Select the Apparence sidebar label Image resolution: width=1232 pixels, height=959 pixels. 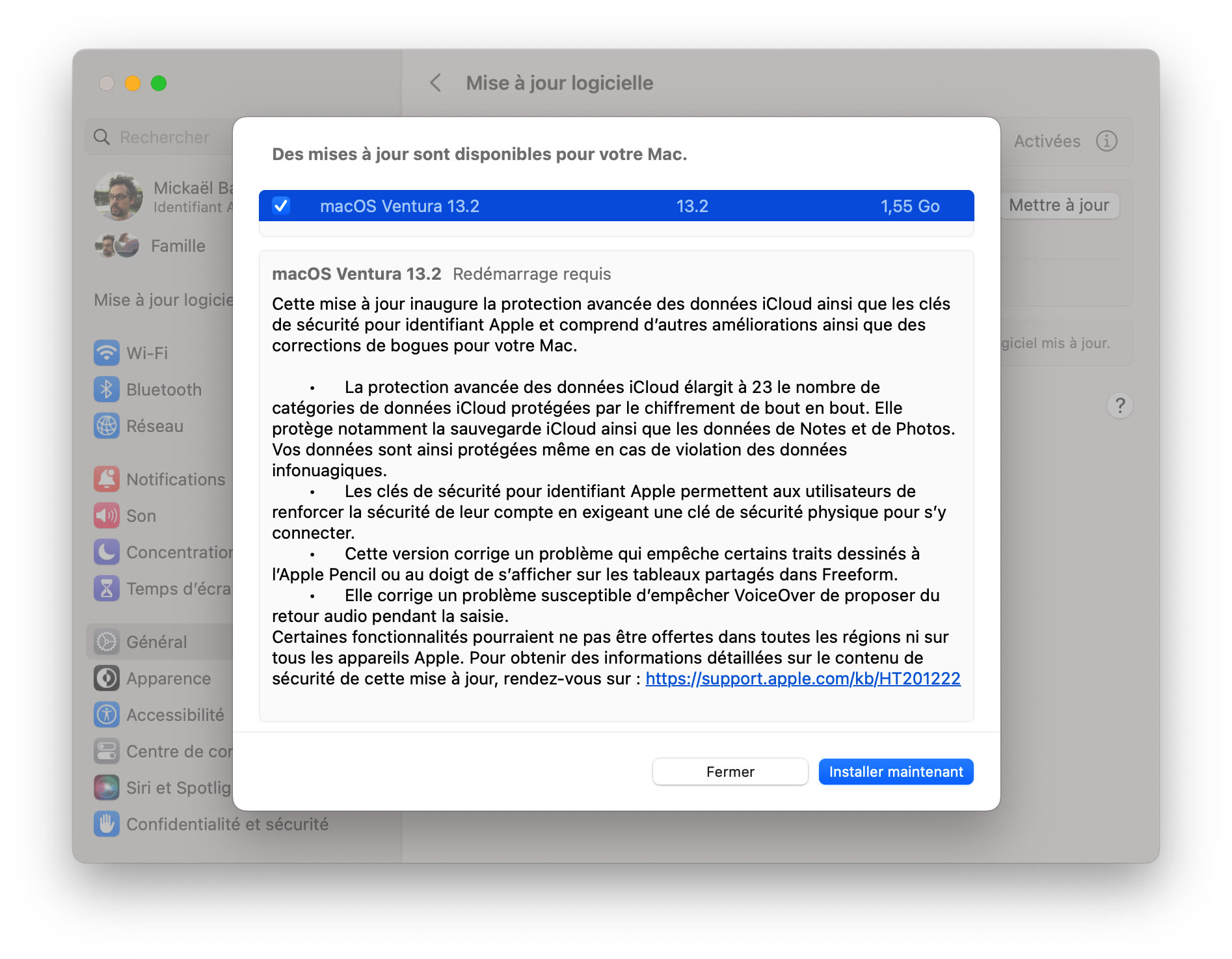[x=168, y=678]
